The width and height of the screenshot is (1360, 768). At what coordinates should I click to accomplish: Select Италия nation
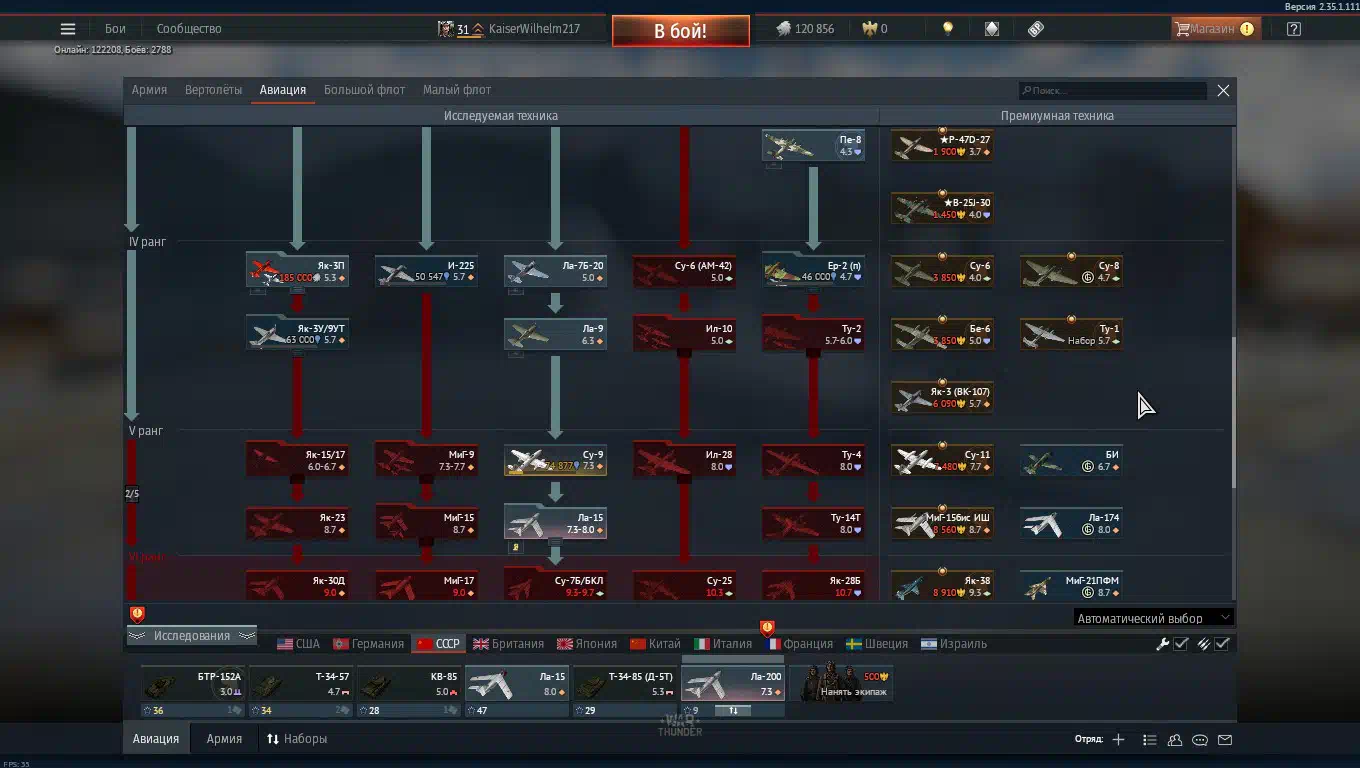(x=723, y=644)
